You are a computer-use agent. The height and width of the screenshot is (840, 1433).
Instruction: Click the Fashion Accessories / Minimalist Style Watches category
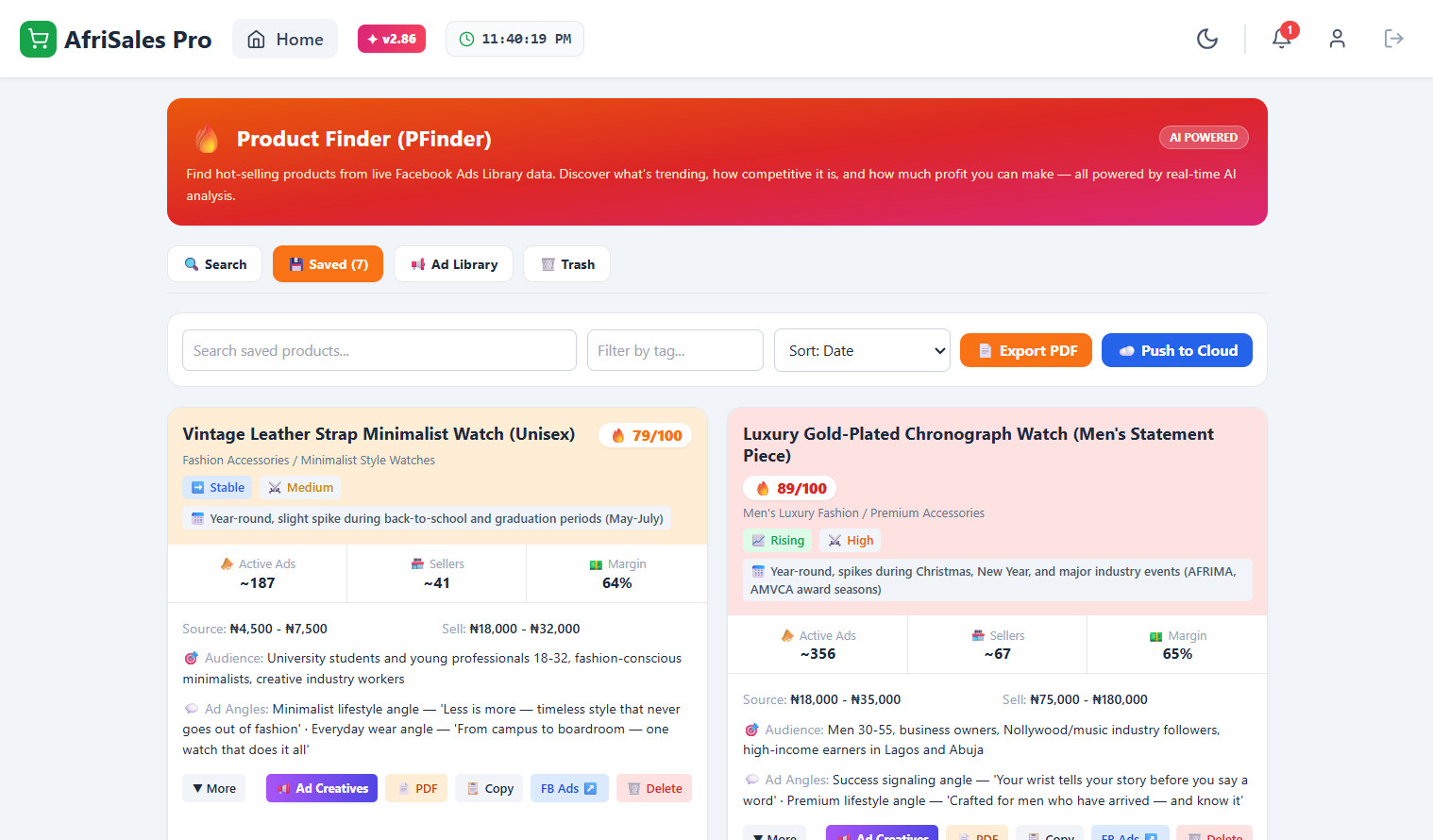coord(309,461)
